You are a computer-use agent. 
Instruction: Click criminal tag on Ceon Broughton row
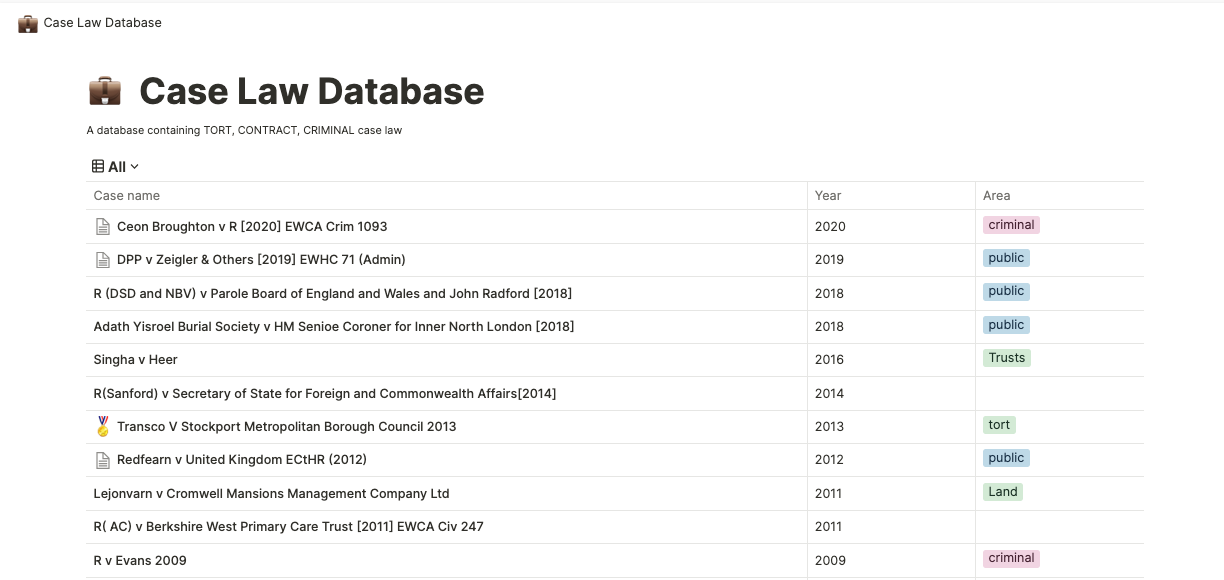(1011, 225)
